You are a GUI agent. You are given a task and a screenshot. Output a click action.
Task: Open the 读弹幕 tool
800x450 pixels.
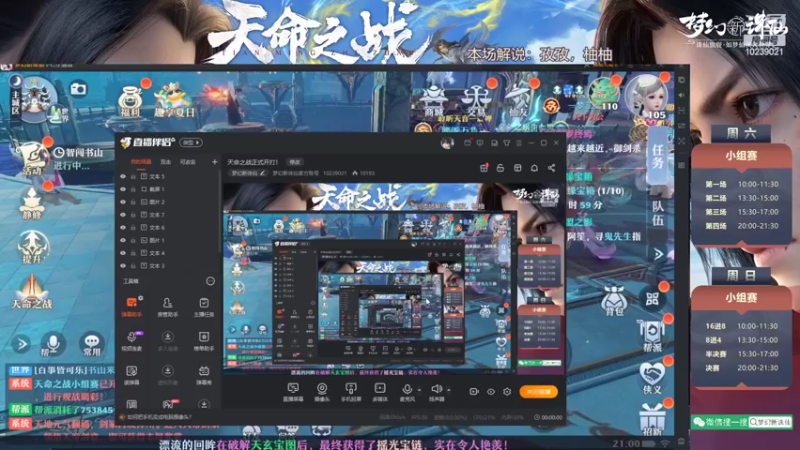[132, 374]
